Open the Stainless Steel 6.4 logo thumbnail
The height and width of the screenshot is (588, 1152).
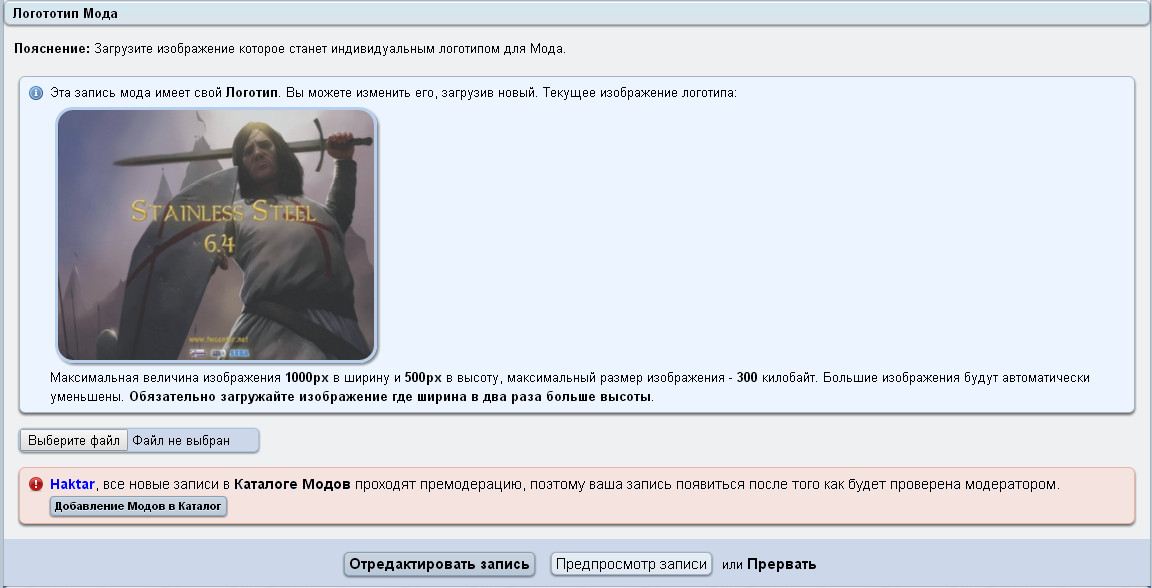pos(217,235)
